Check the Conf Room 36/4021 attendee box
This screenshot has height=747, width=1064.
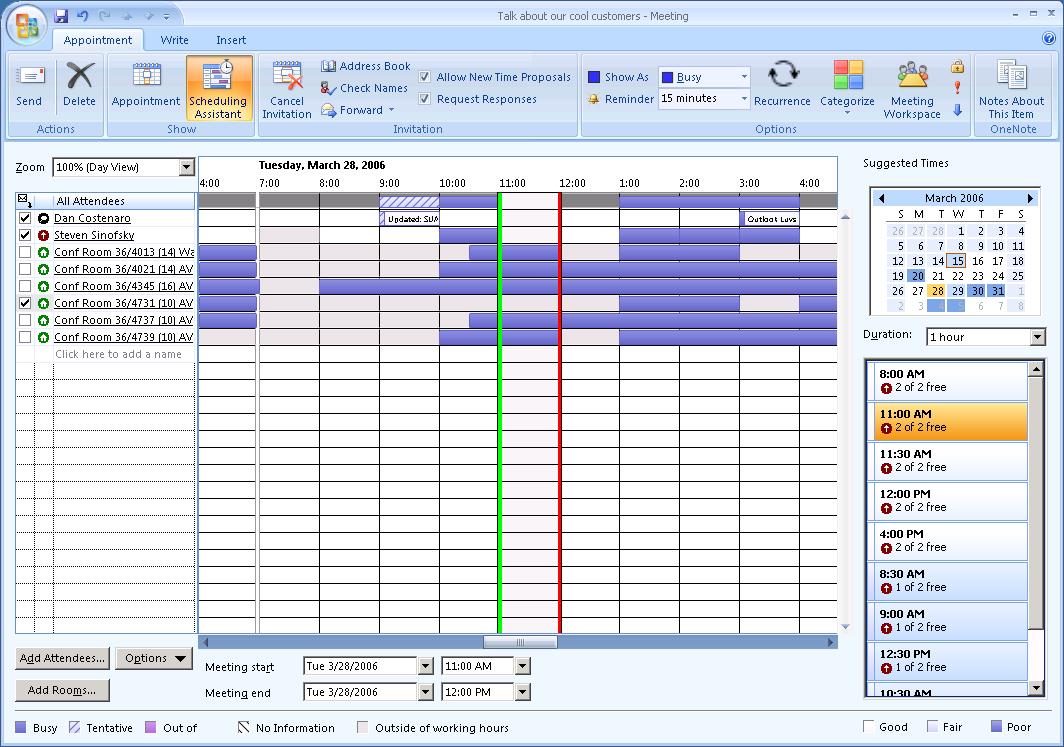point(25,269)
